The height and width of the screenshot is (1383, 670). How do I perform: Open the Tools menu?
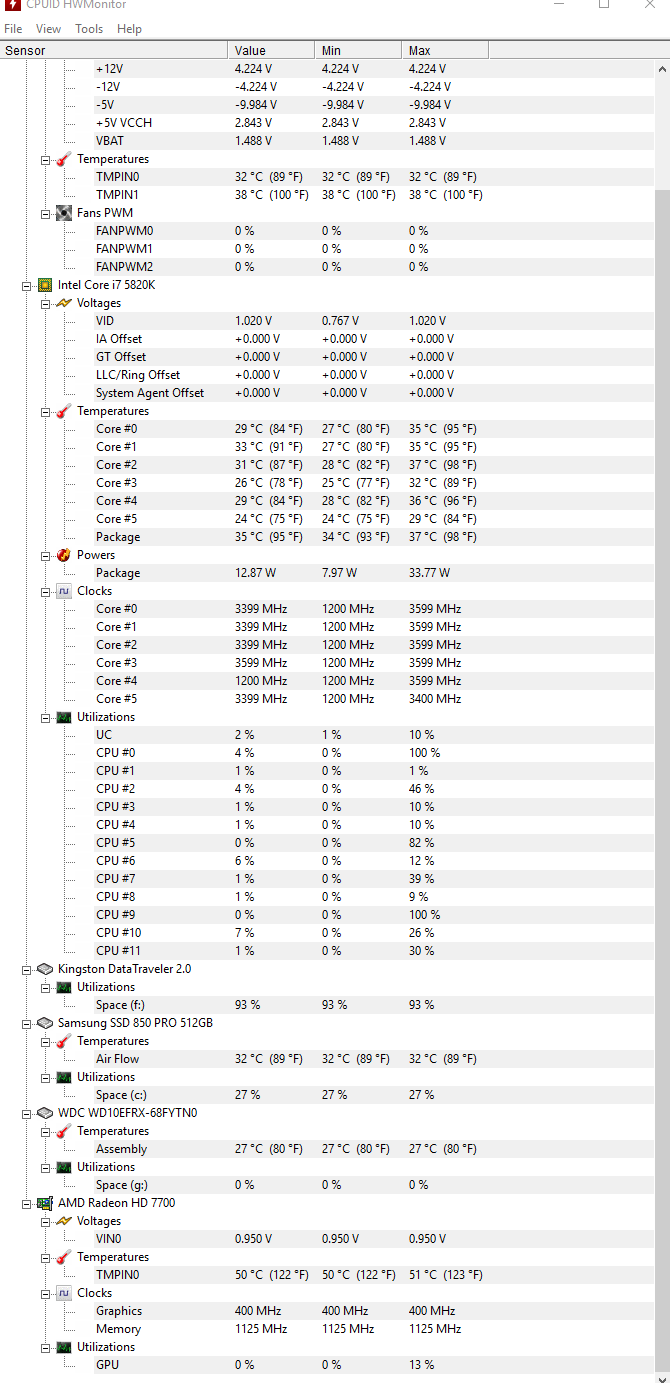click(89, 29)
